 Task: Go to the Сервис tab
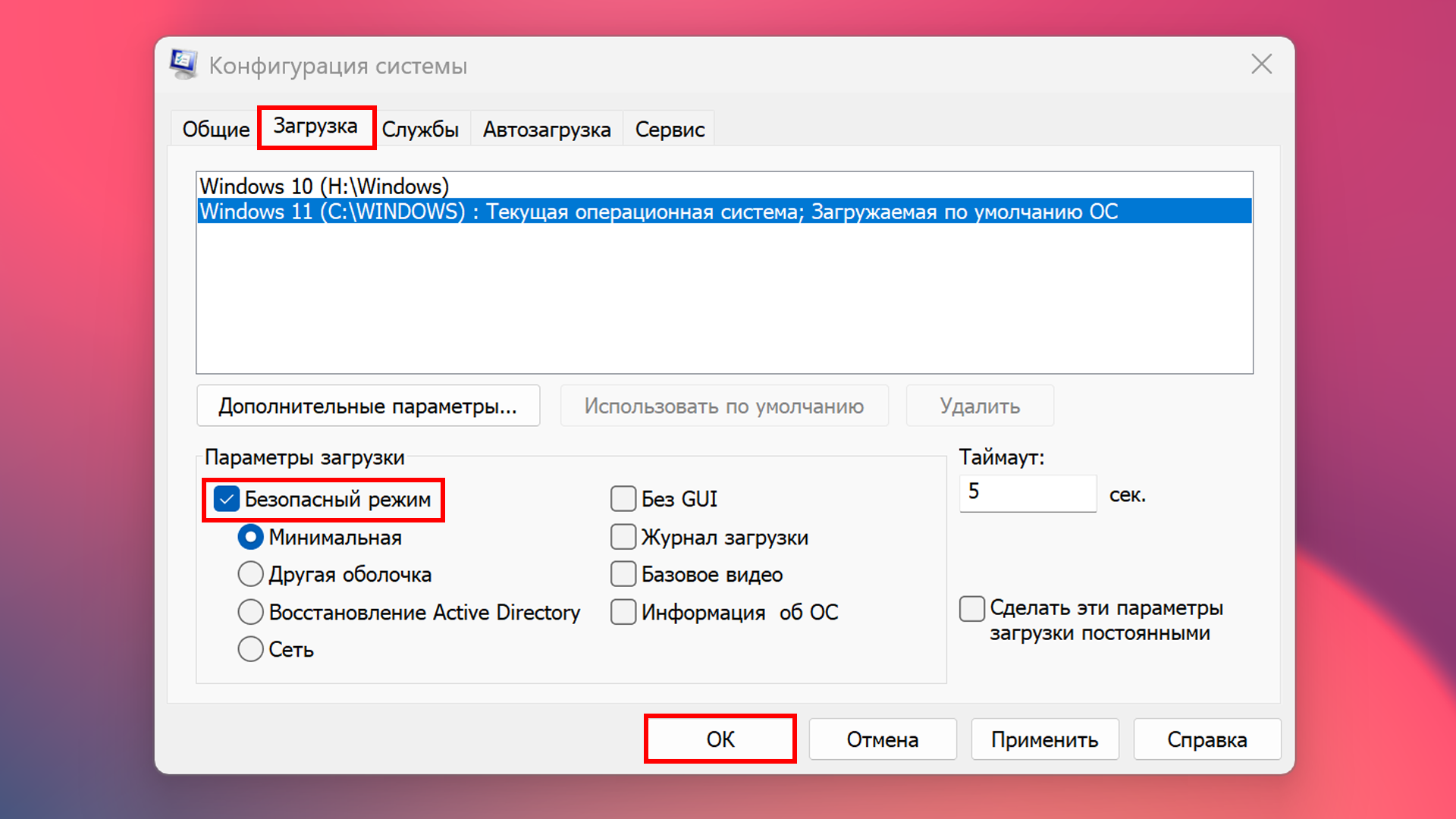point(670,130)
